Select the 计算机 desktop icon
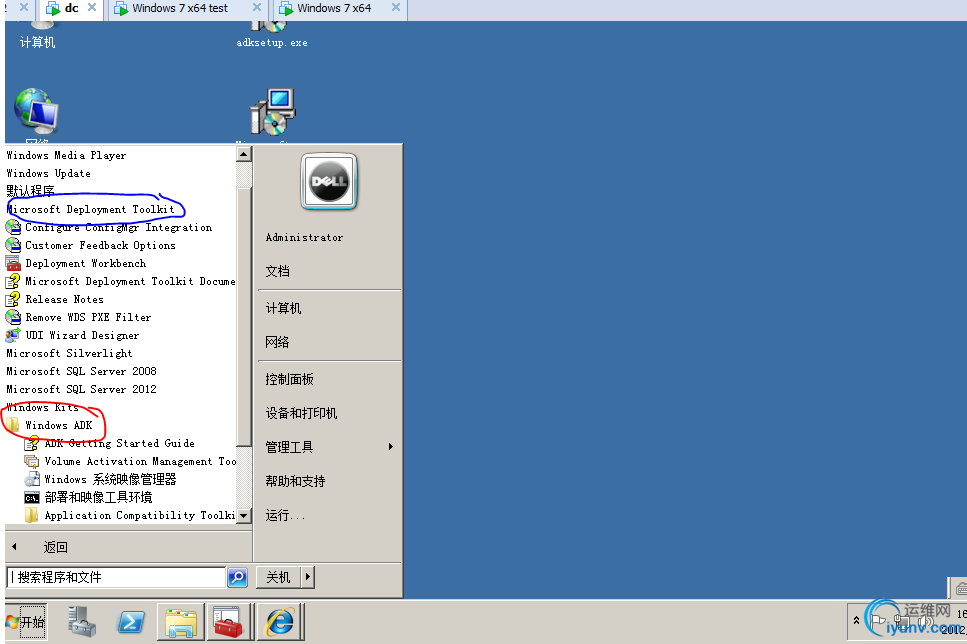This screenshot has width=967, height=644. (38, 35)
